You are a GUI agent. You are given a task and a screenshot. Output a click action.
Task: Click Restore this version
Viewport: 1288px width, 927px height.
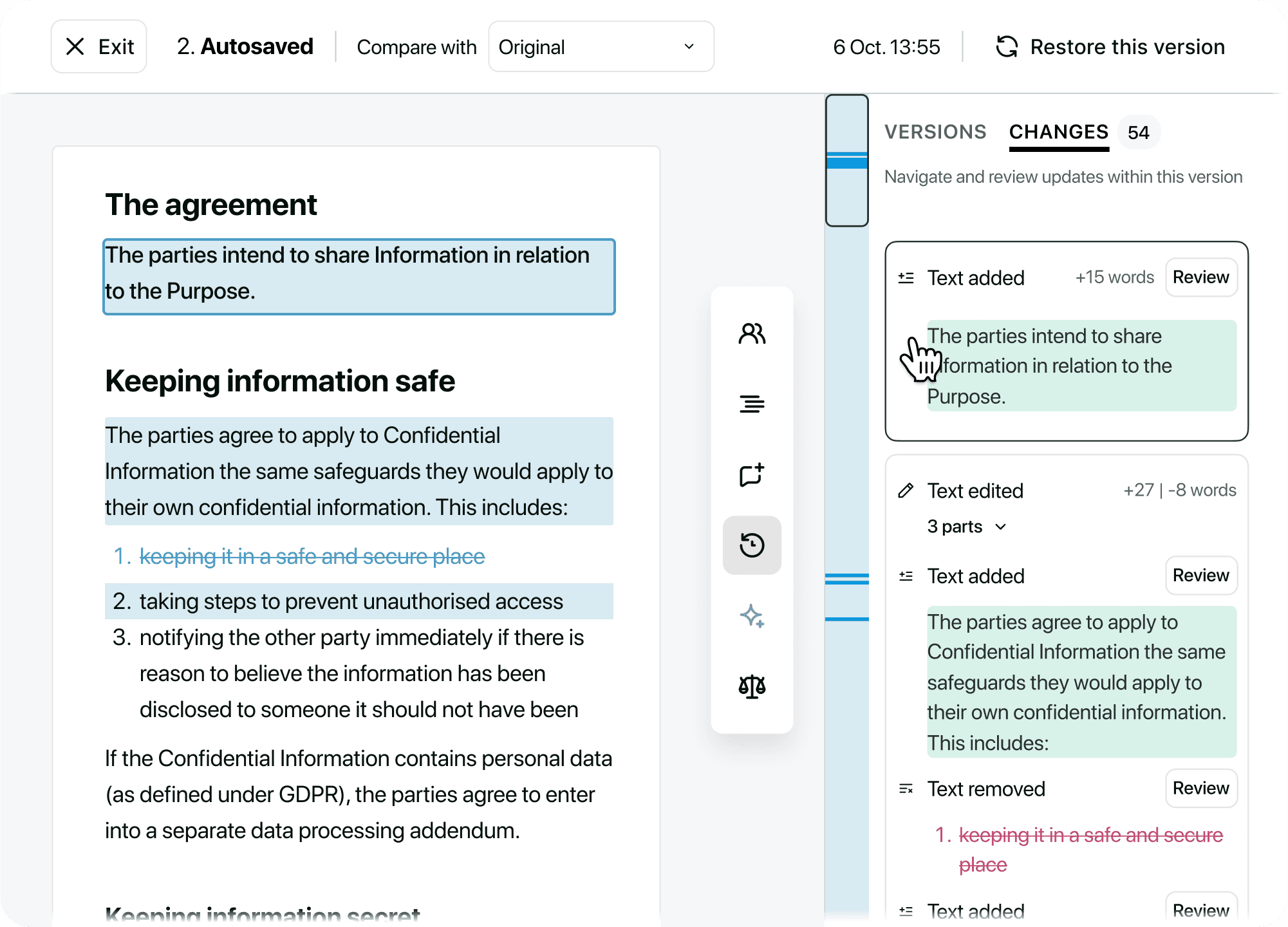tap(1126, 47)
